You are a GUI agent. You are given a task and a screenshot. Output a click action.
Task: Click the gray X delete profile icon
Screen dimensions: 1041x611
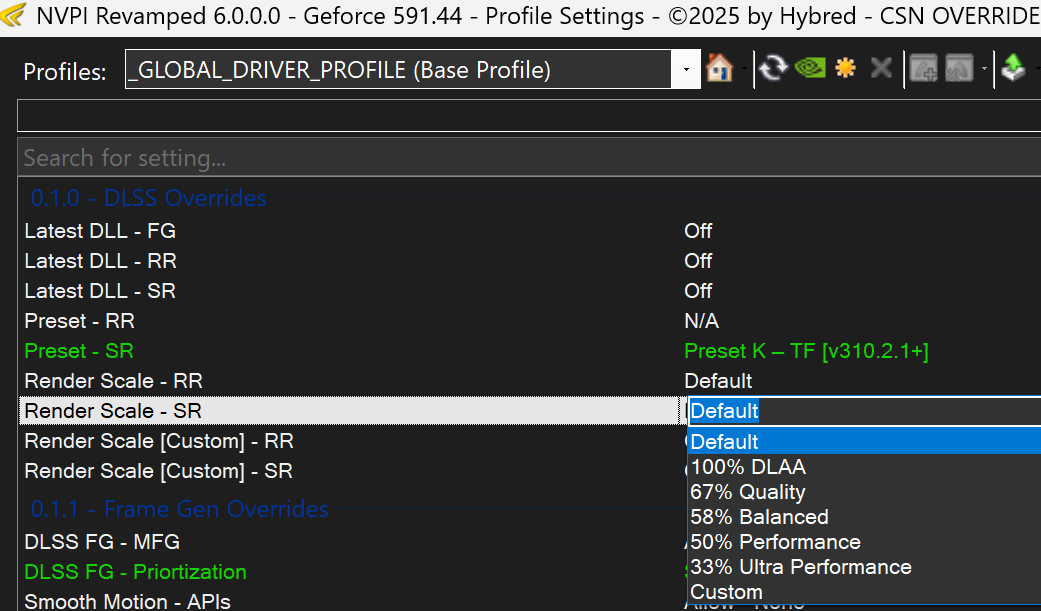click(x=881, y=68)
